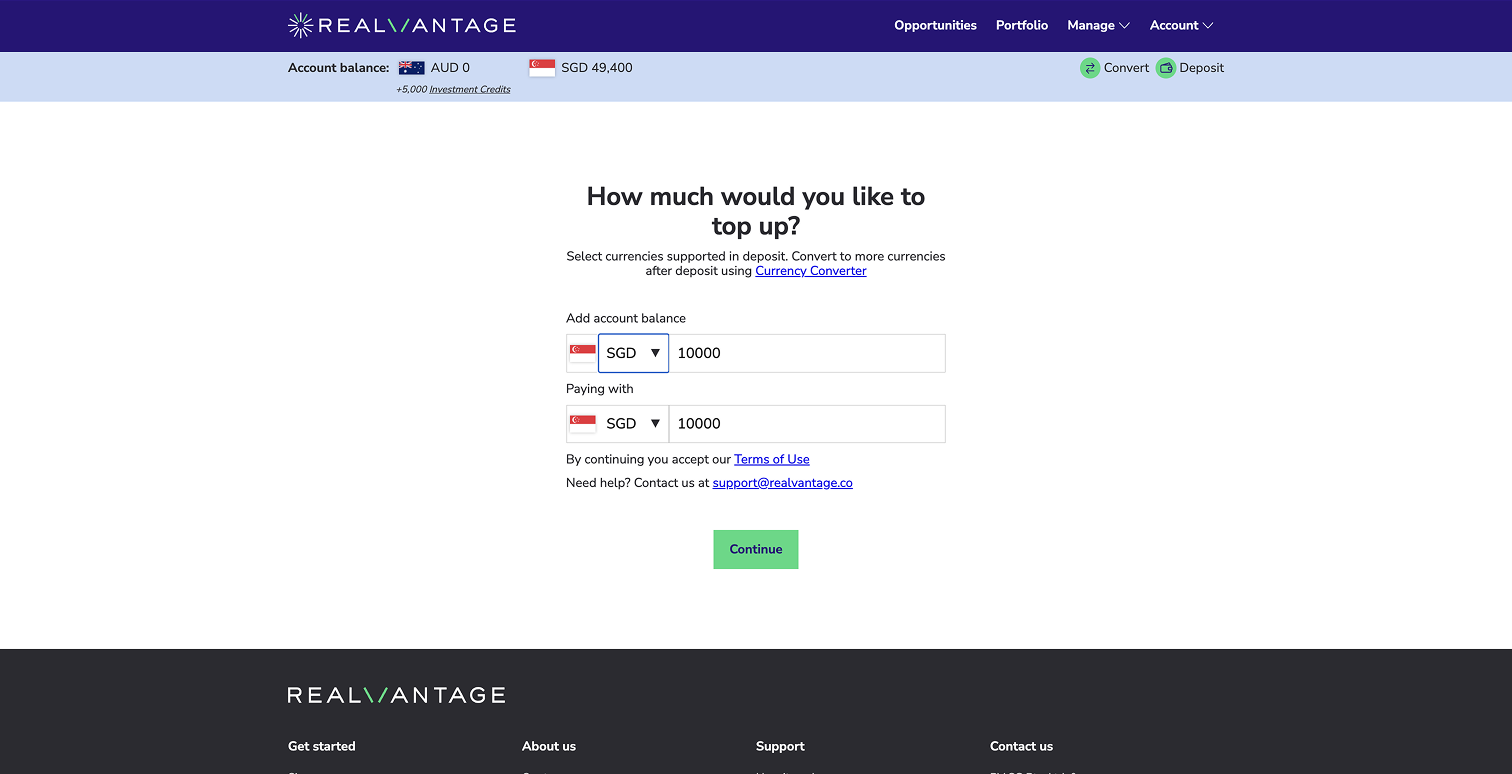This screenshot has height=774, width=1512.
Task: Open the Currency Converter link
Action: click(810, 271)
